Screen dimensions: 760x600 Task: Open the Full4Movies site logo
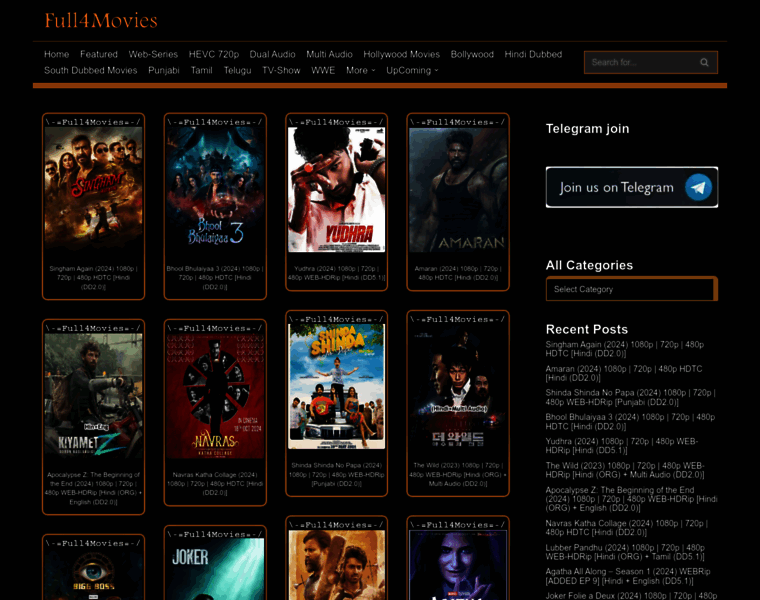(101, 20)
